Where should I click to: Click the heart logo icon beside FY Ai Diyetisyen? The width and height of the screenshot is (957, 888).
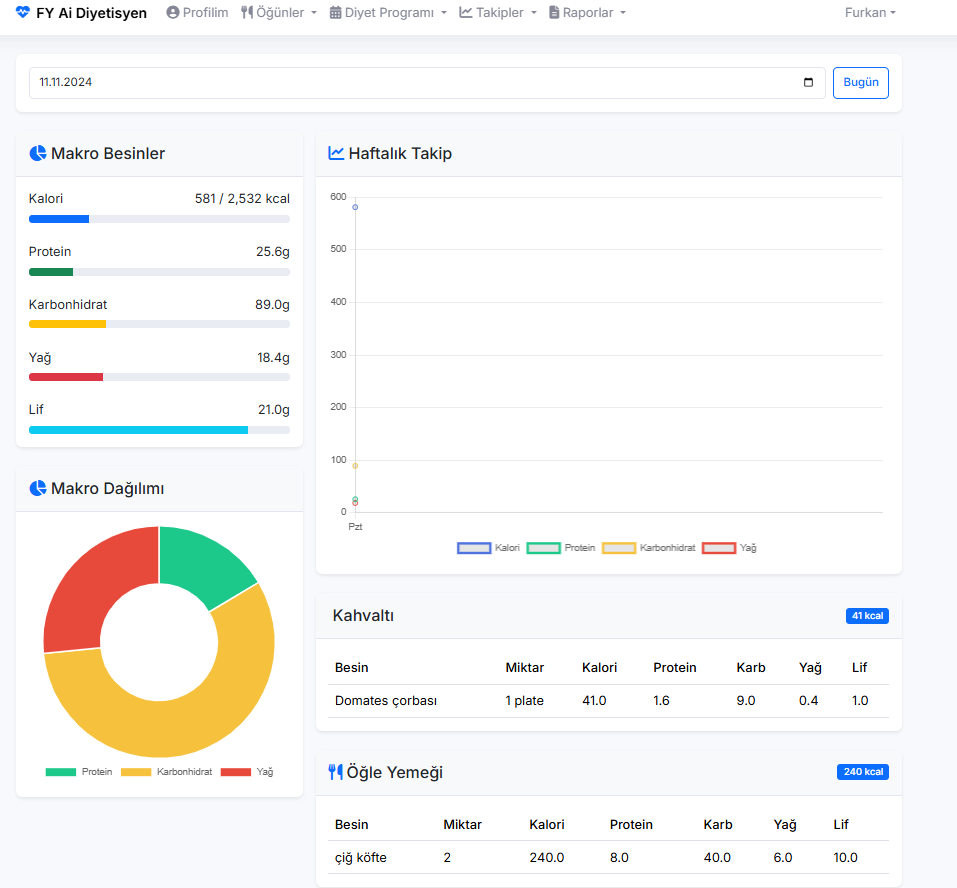(23, 12)
